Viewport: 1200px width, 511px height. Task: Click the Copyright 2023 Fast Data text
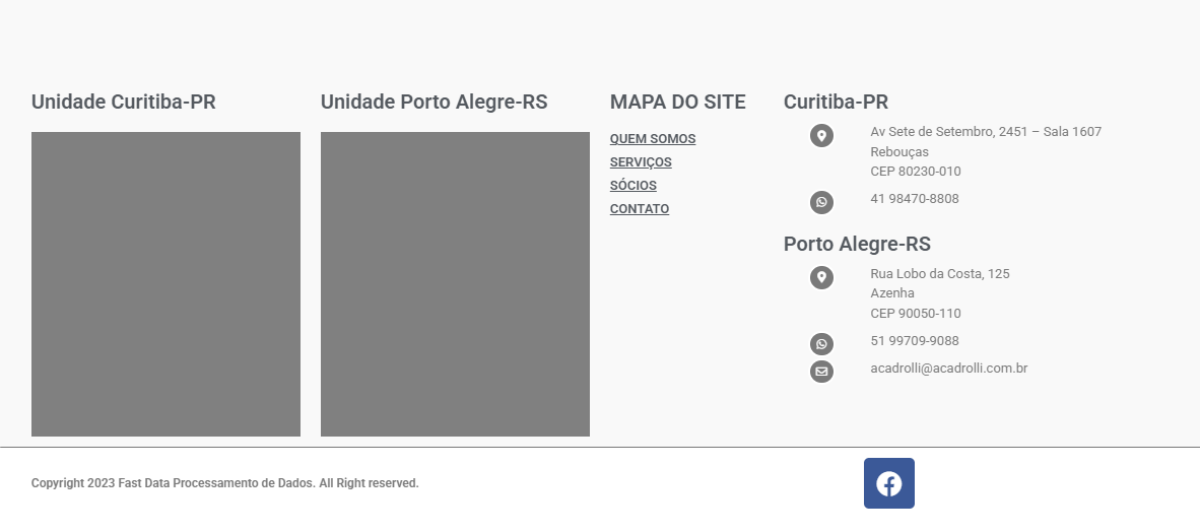pos(225,484)
